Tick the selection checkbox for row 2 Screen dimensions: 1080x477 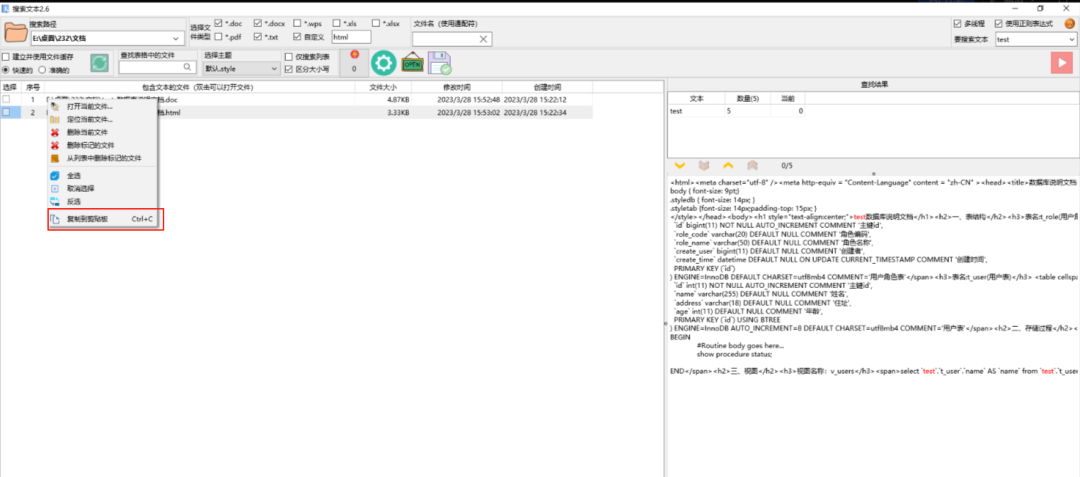point(6,112)
